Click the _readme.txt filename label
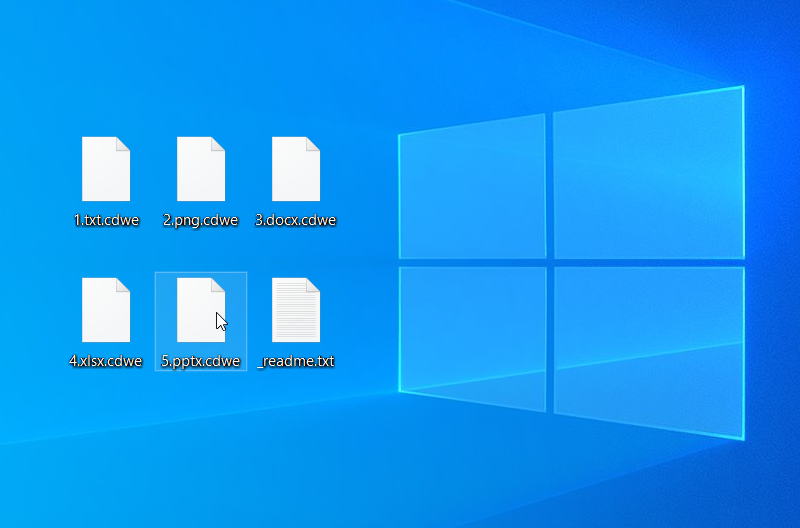800x528 pixels. tap(296, 361)
